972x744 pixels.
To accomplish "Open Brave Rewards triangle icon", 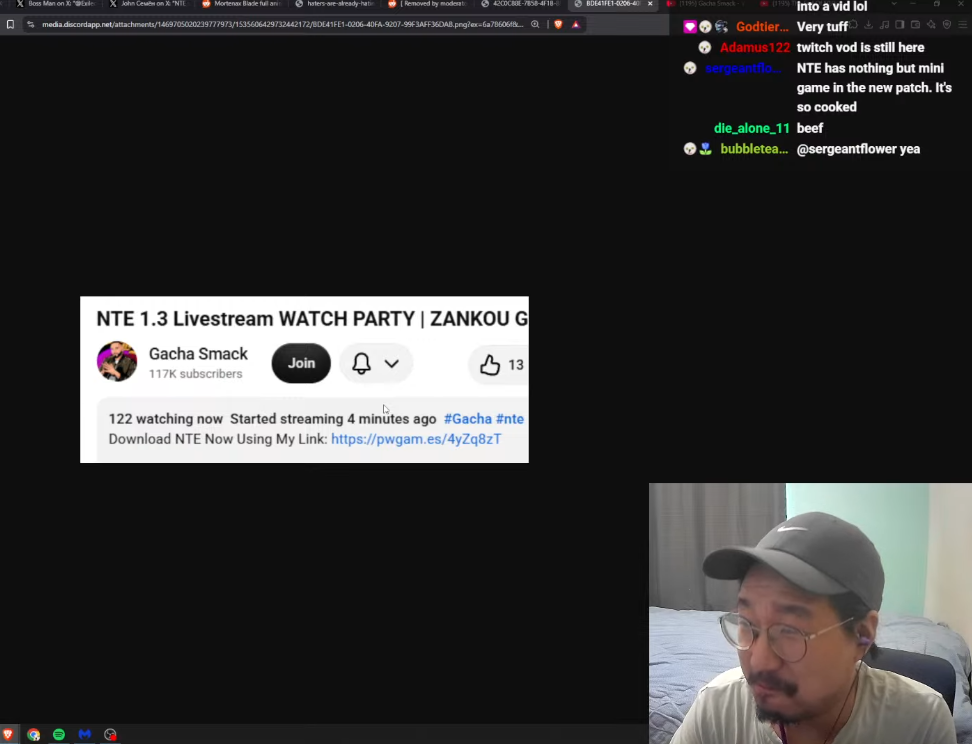I will (576, 25).
